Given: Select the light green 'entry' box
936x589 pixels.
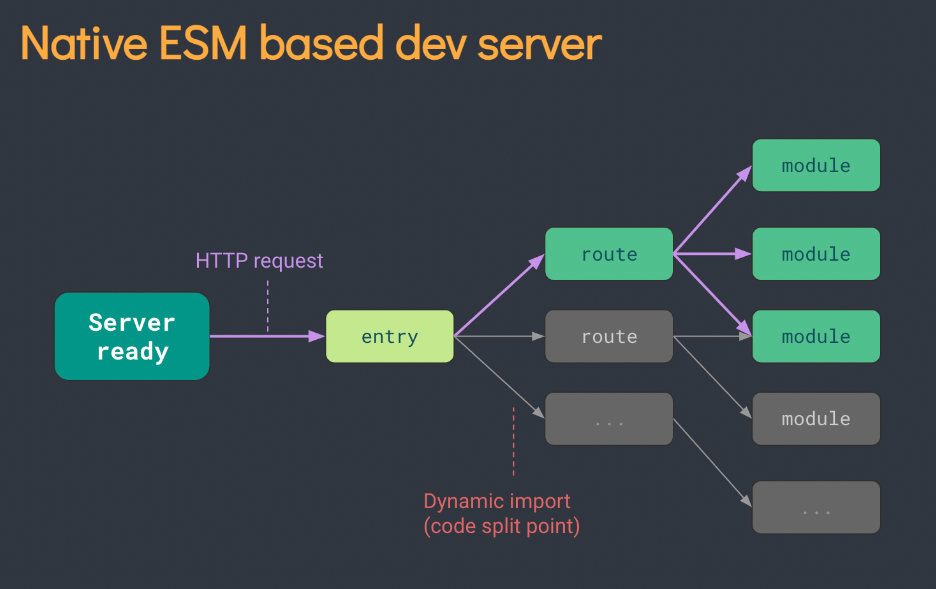Looking at the screenshot, I should [x=390, y=336].
